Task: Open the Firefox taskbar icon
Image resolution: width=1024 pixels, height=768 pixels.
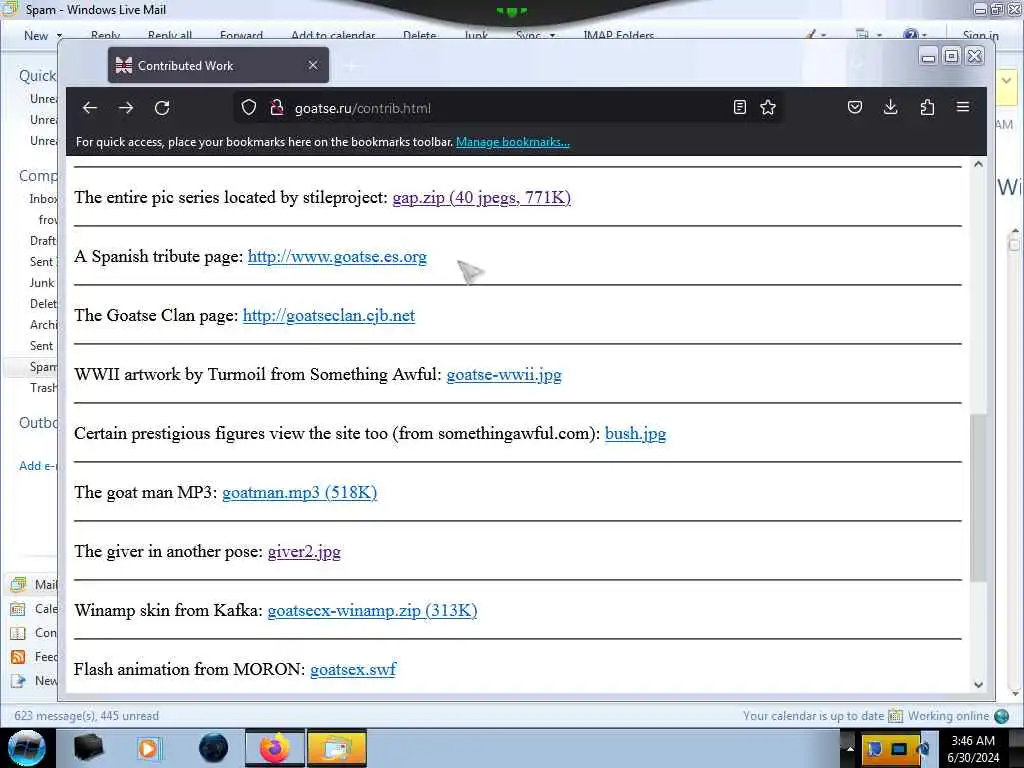Action: 274,748
